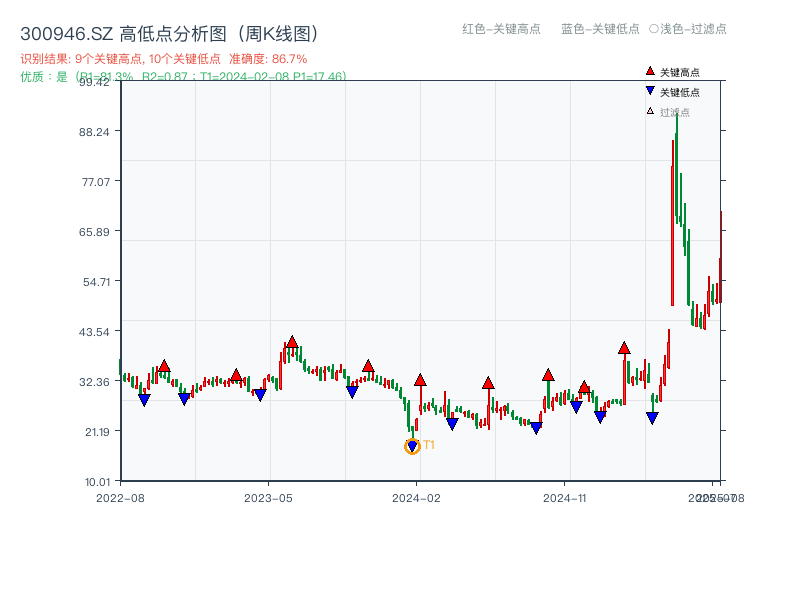Click final key low marker before 2025 surge

(652, 418)
